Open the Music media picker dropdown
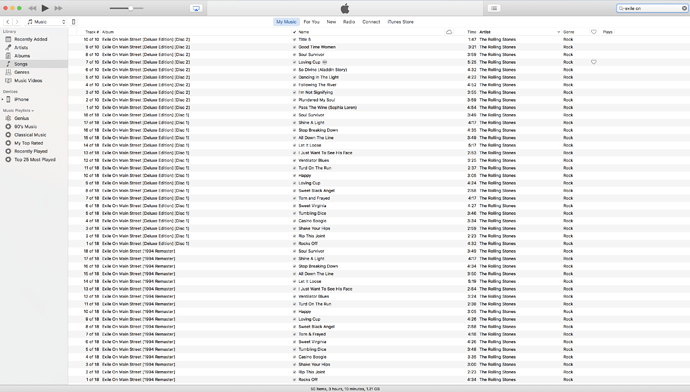Viewport: 690px width, 392px height. 46,22
